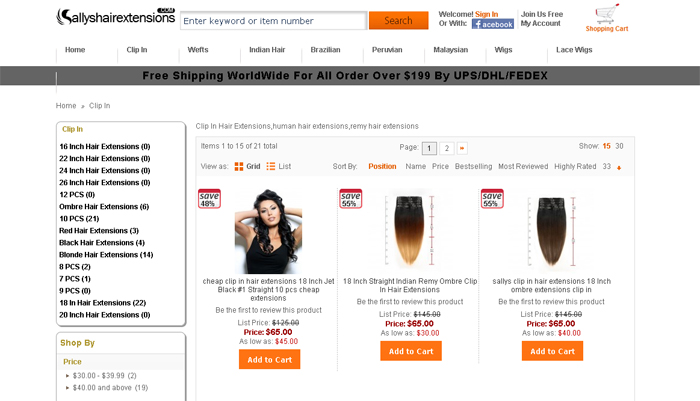Sign in with the Facebook button

click(x=493, y=24)
